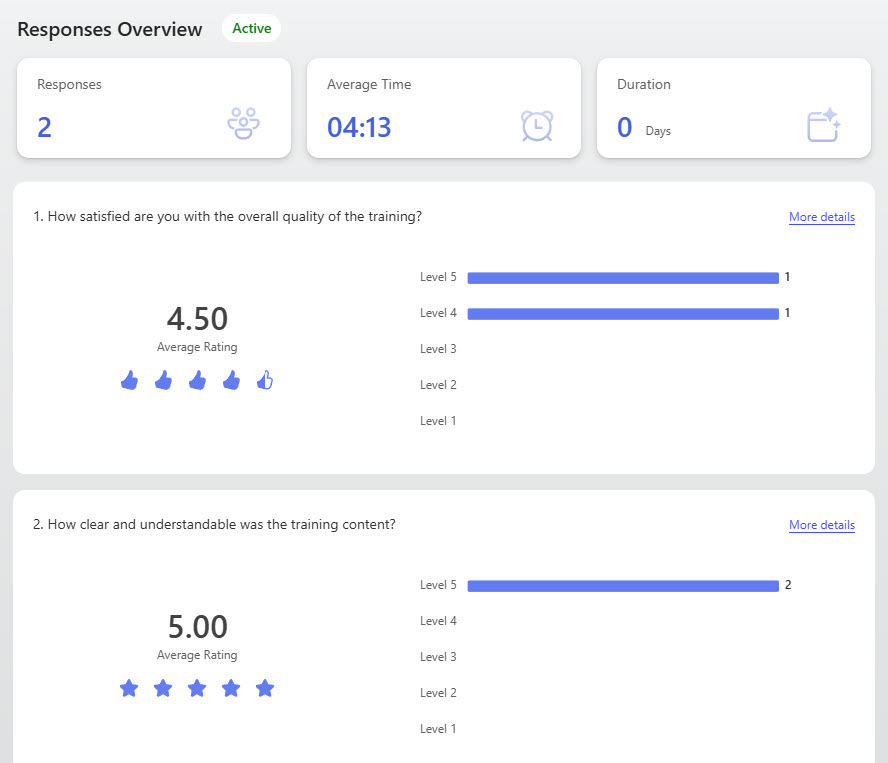Image resolution: width=888 pixels, height=763 pixels.
Task: Select the fifth thumbs-up icon under Average Rating
Action: (265, 381)
